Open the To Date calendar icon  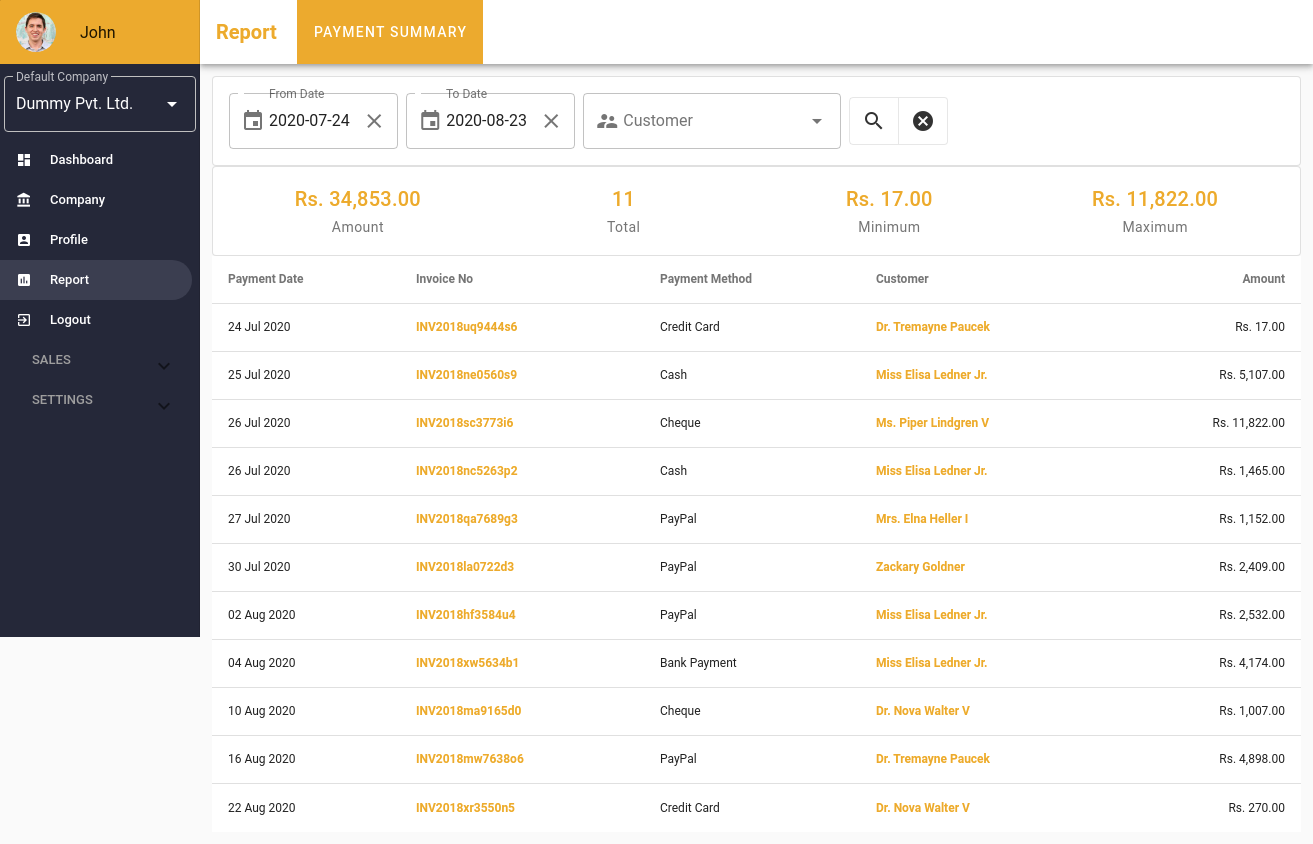coord(430,121)
